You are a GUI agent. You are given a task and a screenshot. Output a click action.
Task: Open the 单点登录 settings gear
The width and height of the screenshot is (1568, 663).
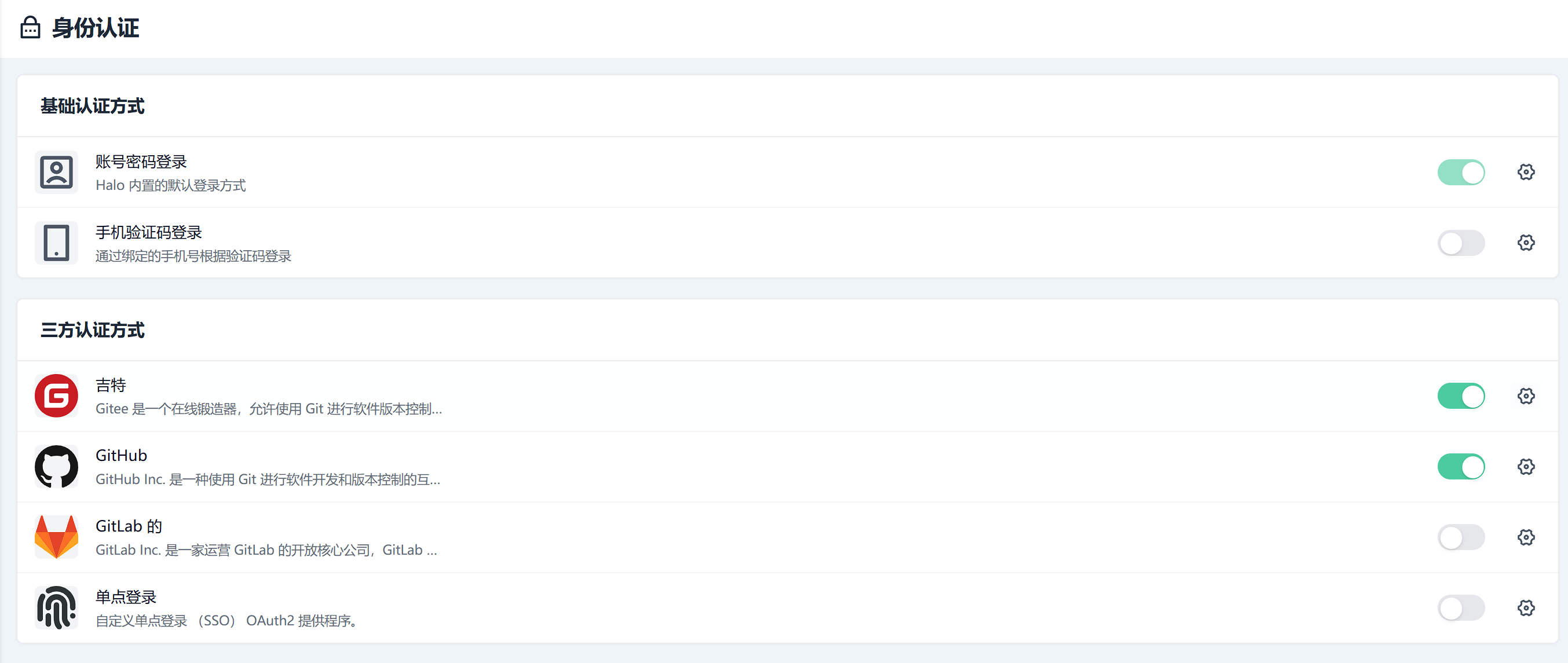pos(1525,607)
